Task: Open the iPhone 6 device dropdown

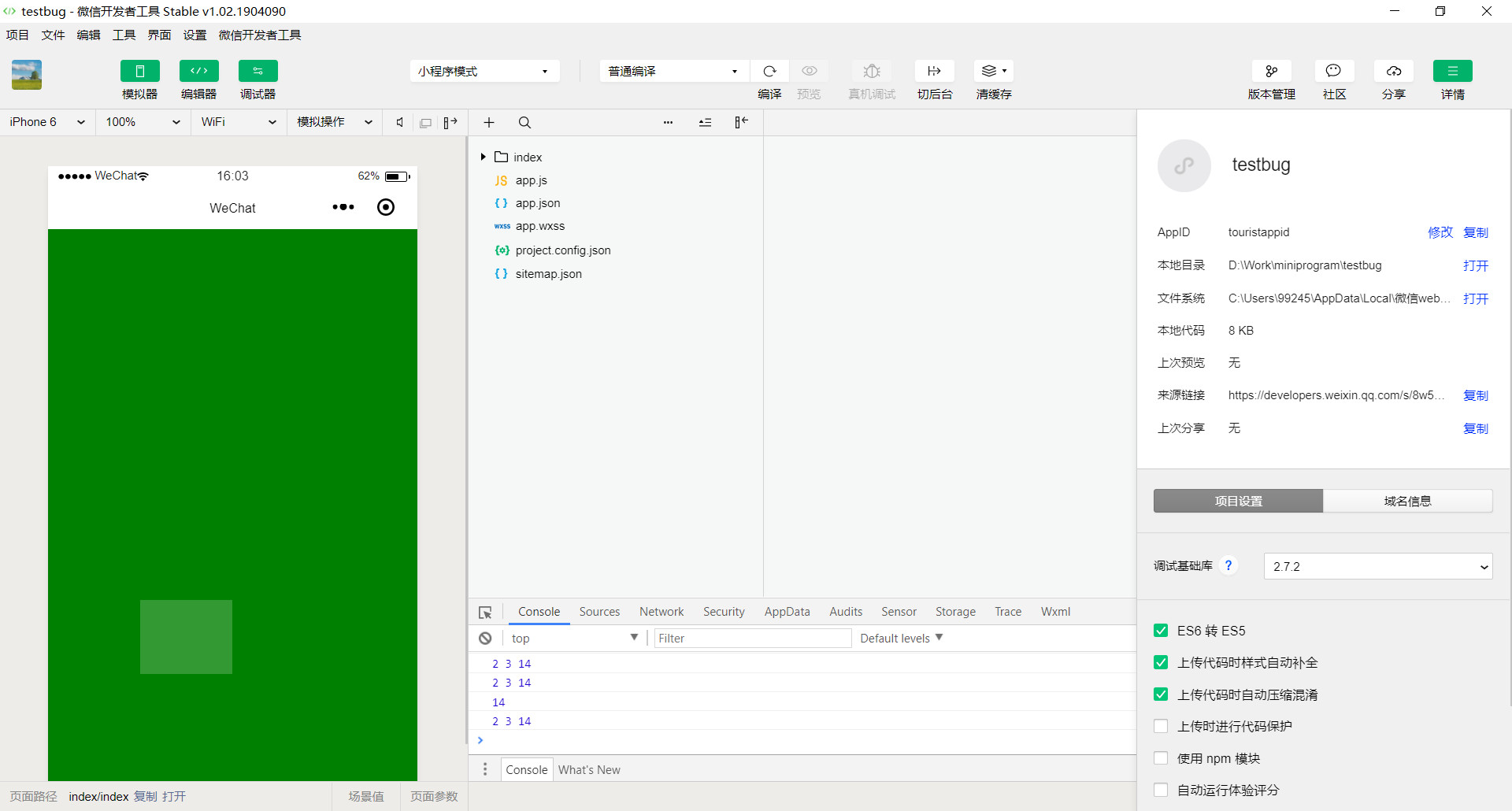Action: [47, 122]
